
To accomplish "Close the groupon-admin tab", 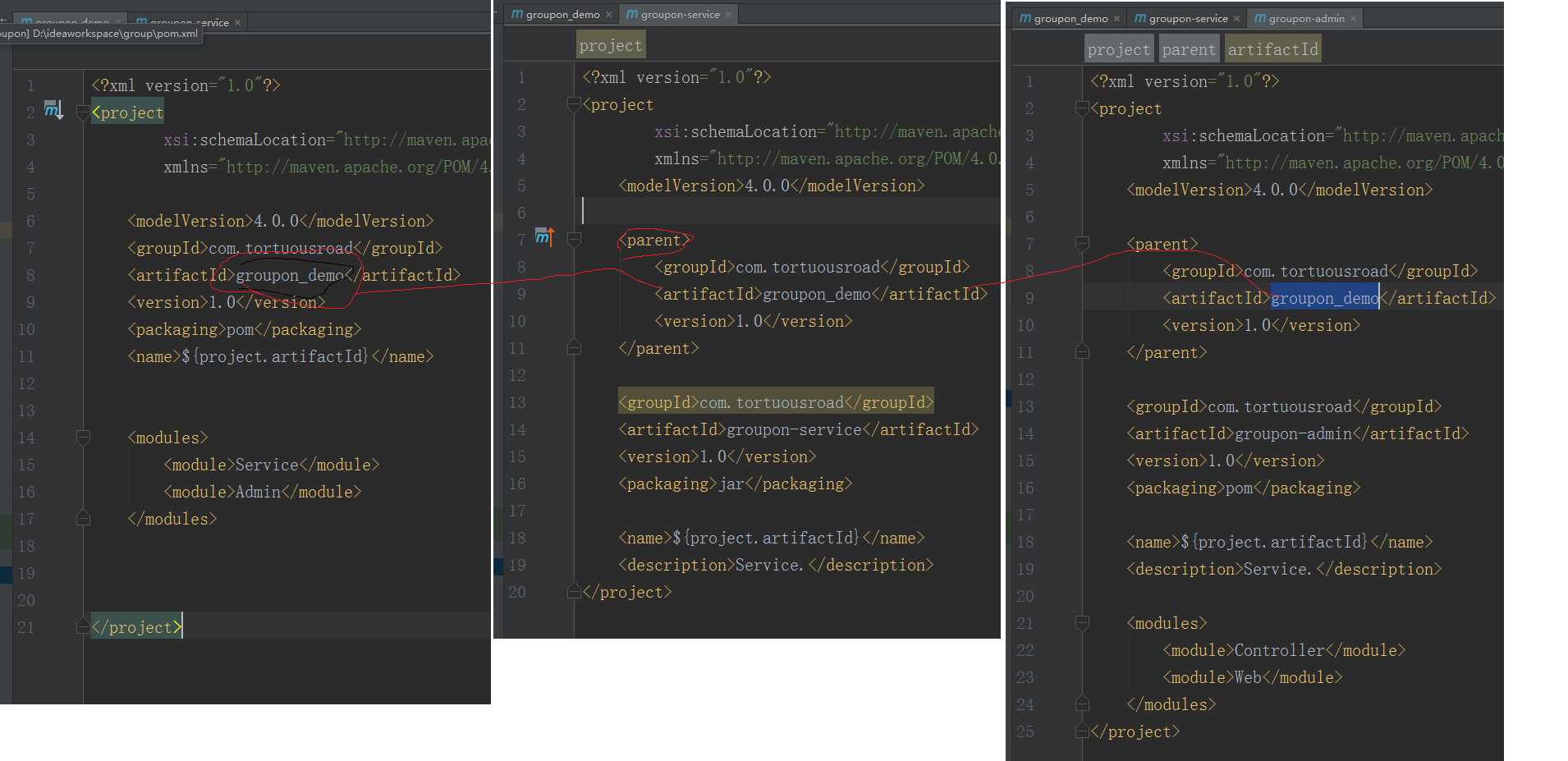I will click(x=1353, y=19).
